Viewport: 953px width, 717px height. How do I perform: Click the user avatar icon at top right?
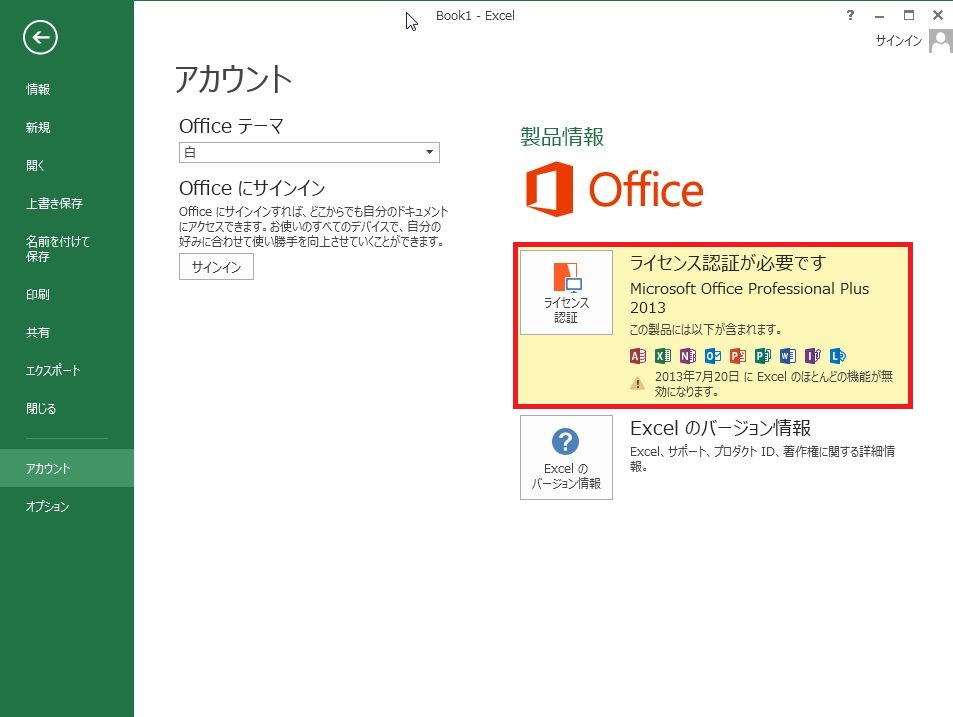pyautogui.click(x=940, y=41)
